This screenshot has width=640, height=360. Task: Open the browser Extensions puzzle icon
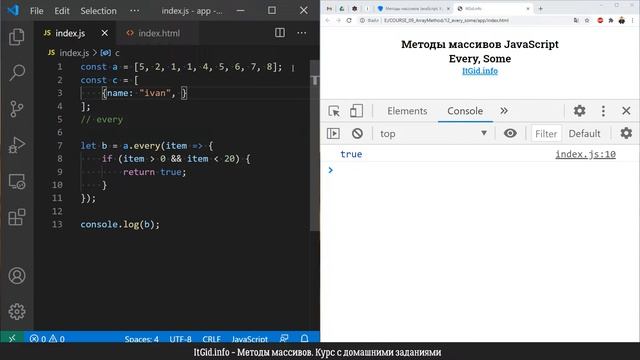(x=611, y=20)
